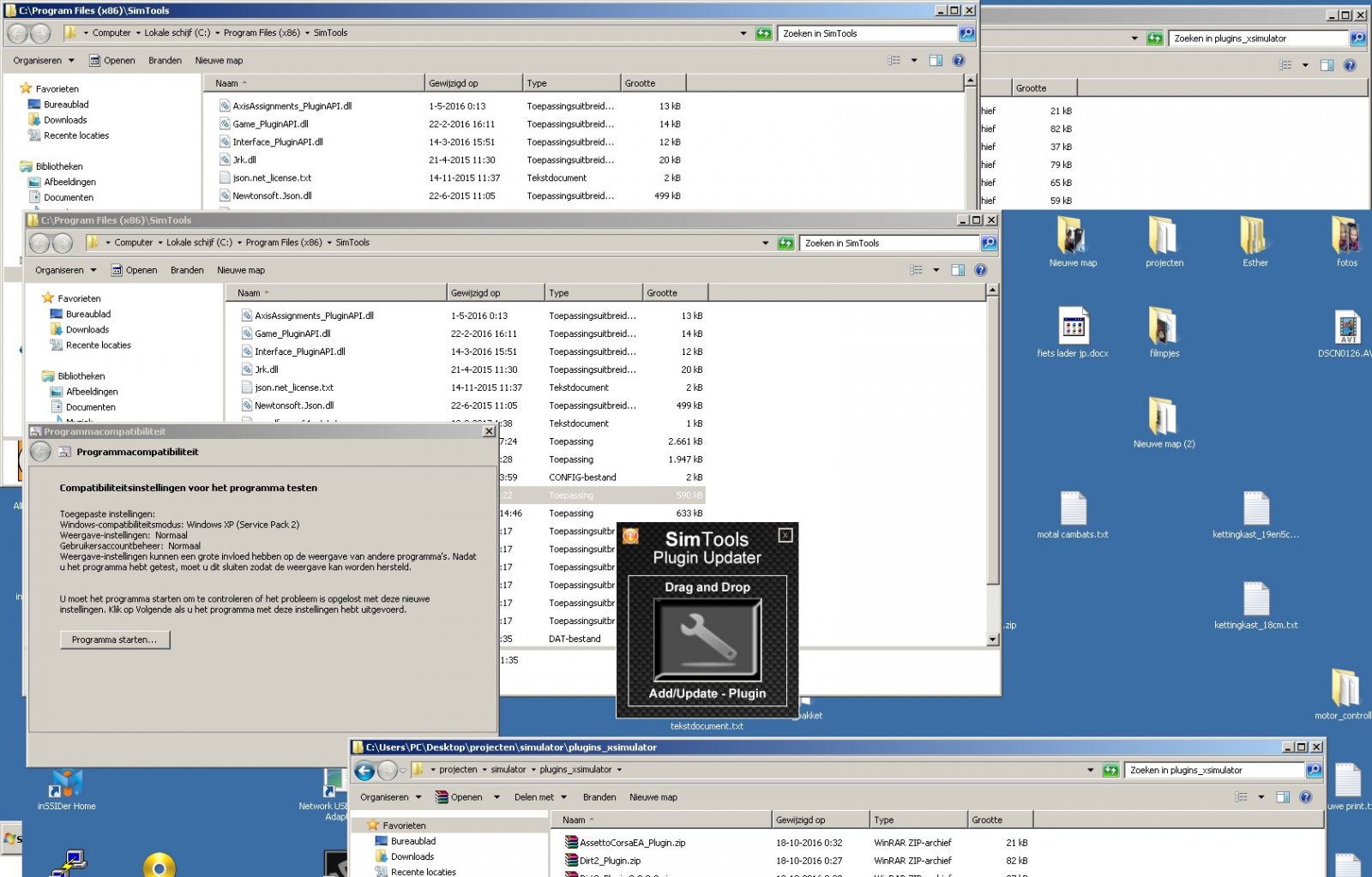Select AssettoCorsaEA_Plugin.zip file

click(x=632, y=844)
